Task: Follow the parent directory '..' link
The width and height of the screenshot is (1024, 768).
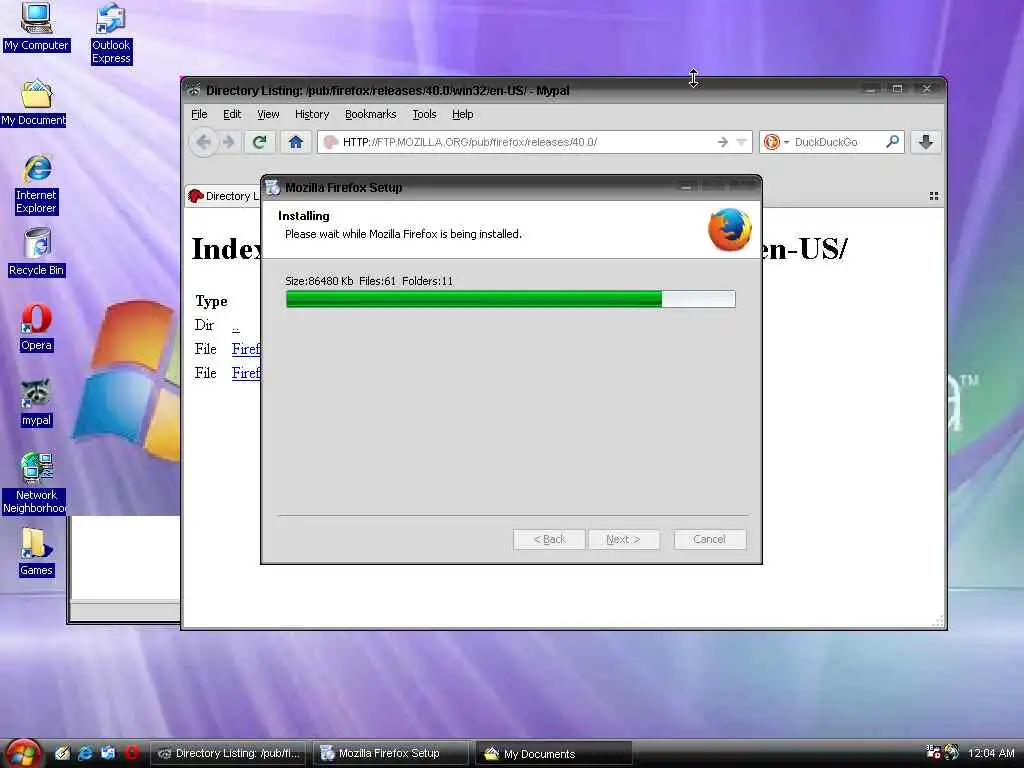Action: click(x=235, y=326)
